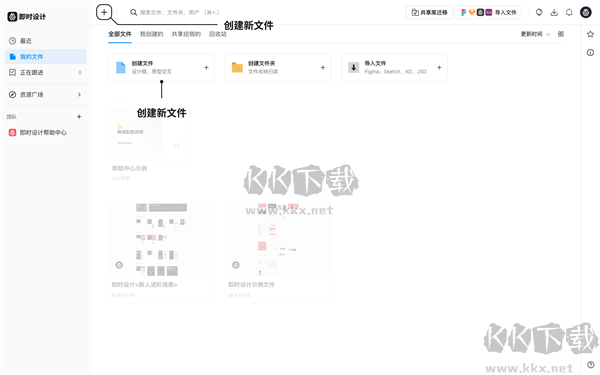Click the clock icon beside 最近

tap(13, 41)
